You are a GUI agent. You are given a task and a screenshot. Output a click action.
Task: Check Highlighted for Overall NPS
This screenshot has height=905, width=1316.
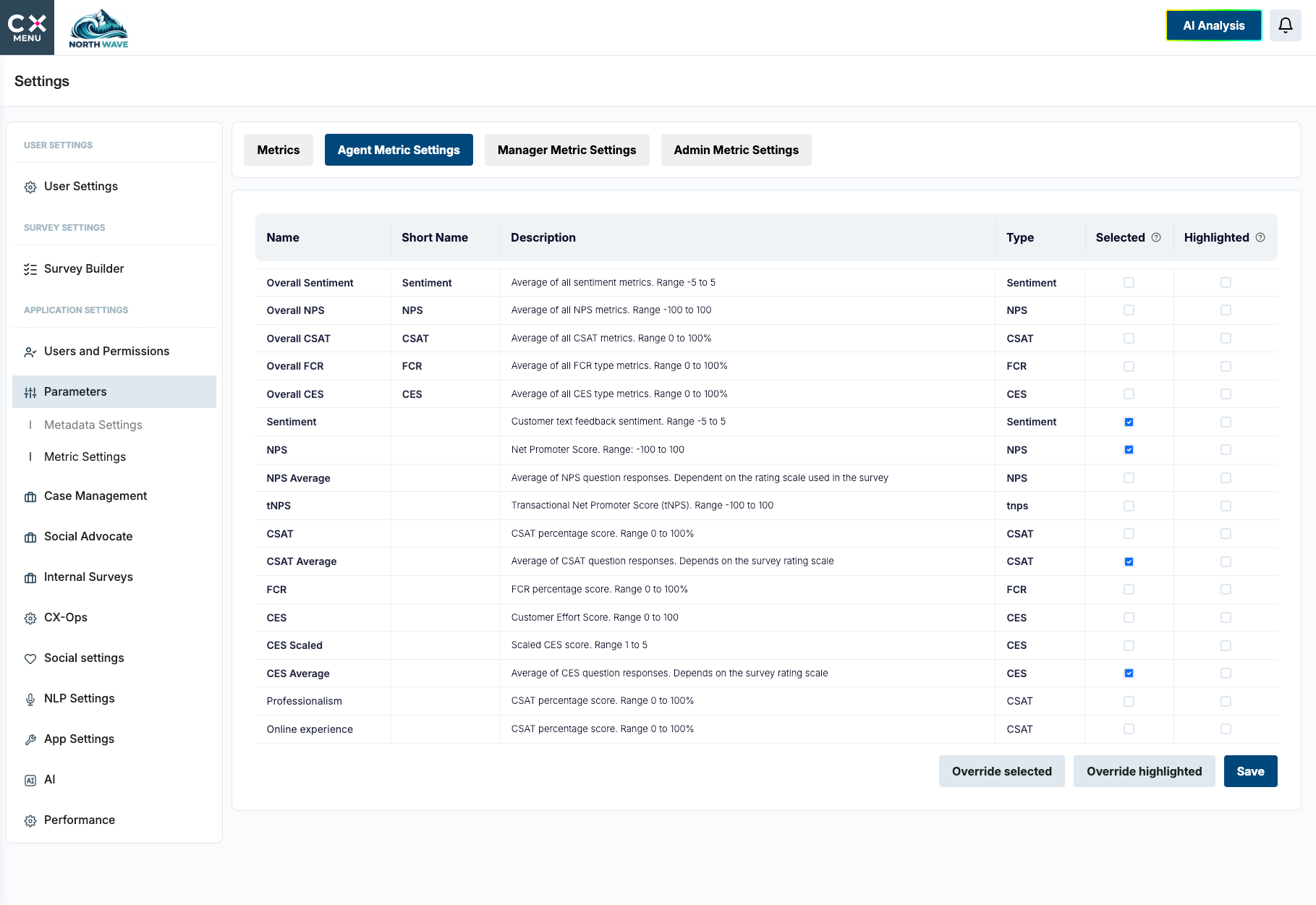(x=1226, y=310)
